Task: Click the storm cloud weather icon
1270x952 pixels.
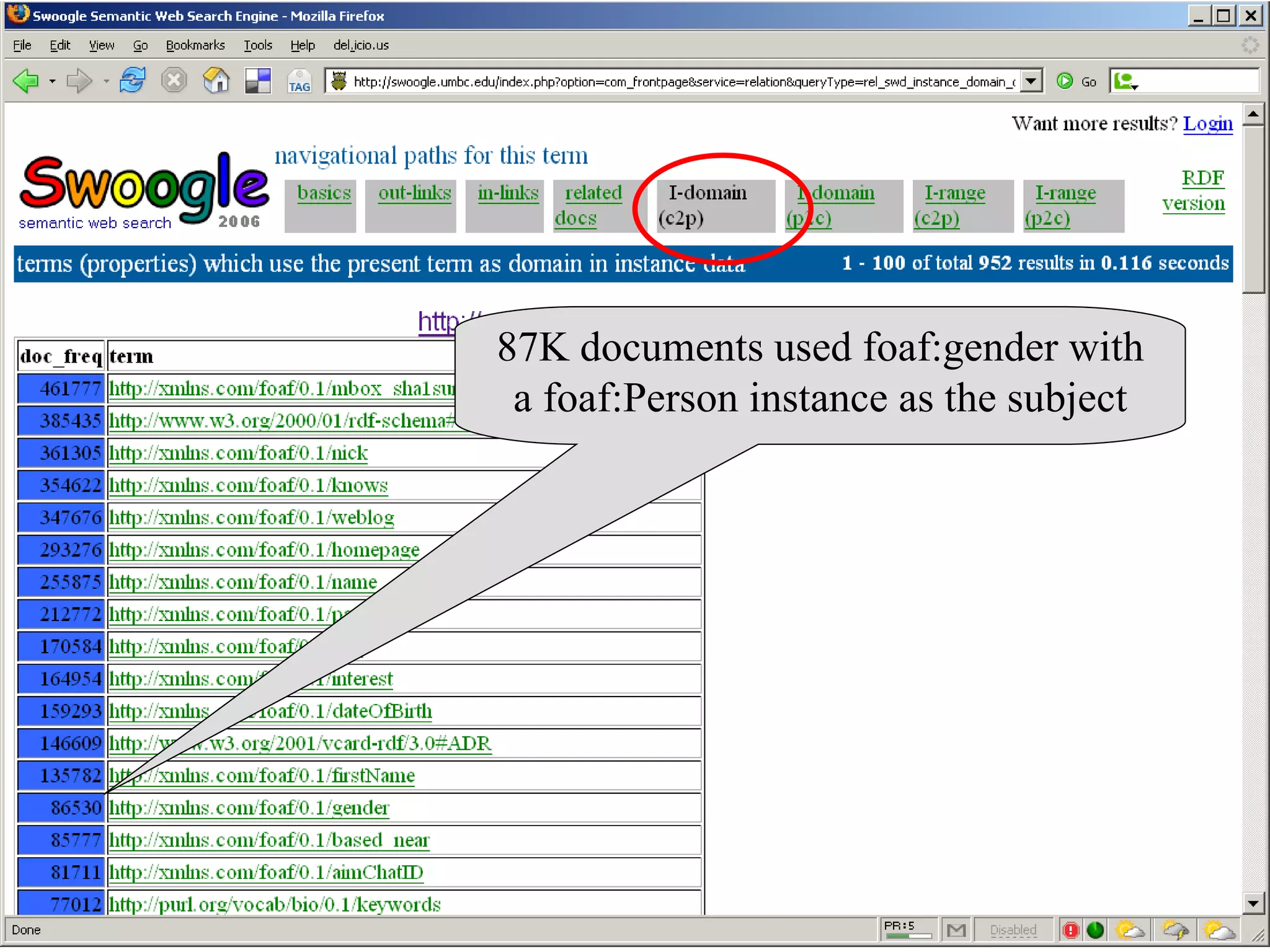Action: (x=1175, y=930)
